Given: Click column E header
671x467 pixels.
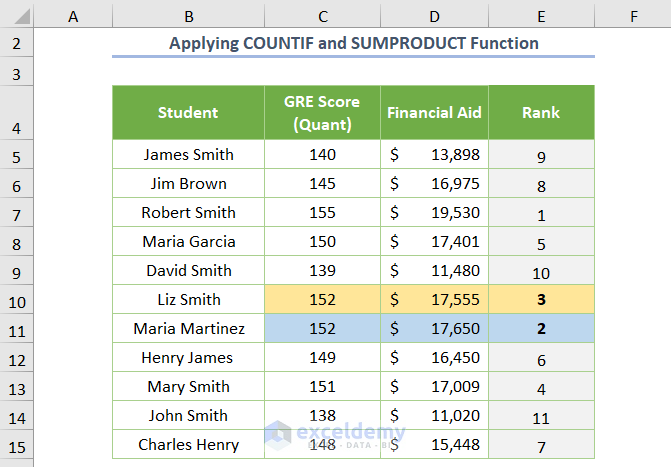Looking at the screenshot, I should coord(541,15).
